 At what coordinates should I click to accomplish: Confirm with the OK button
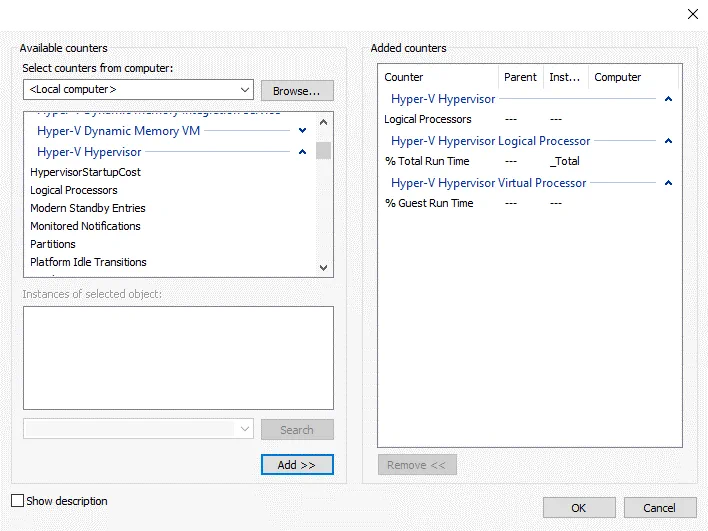click(578, 508)
